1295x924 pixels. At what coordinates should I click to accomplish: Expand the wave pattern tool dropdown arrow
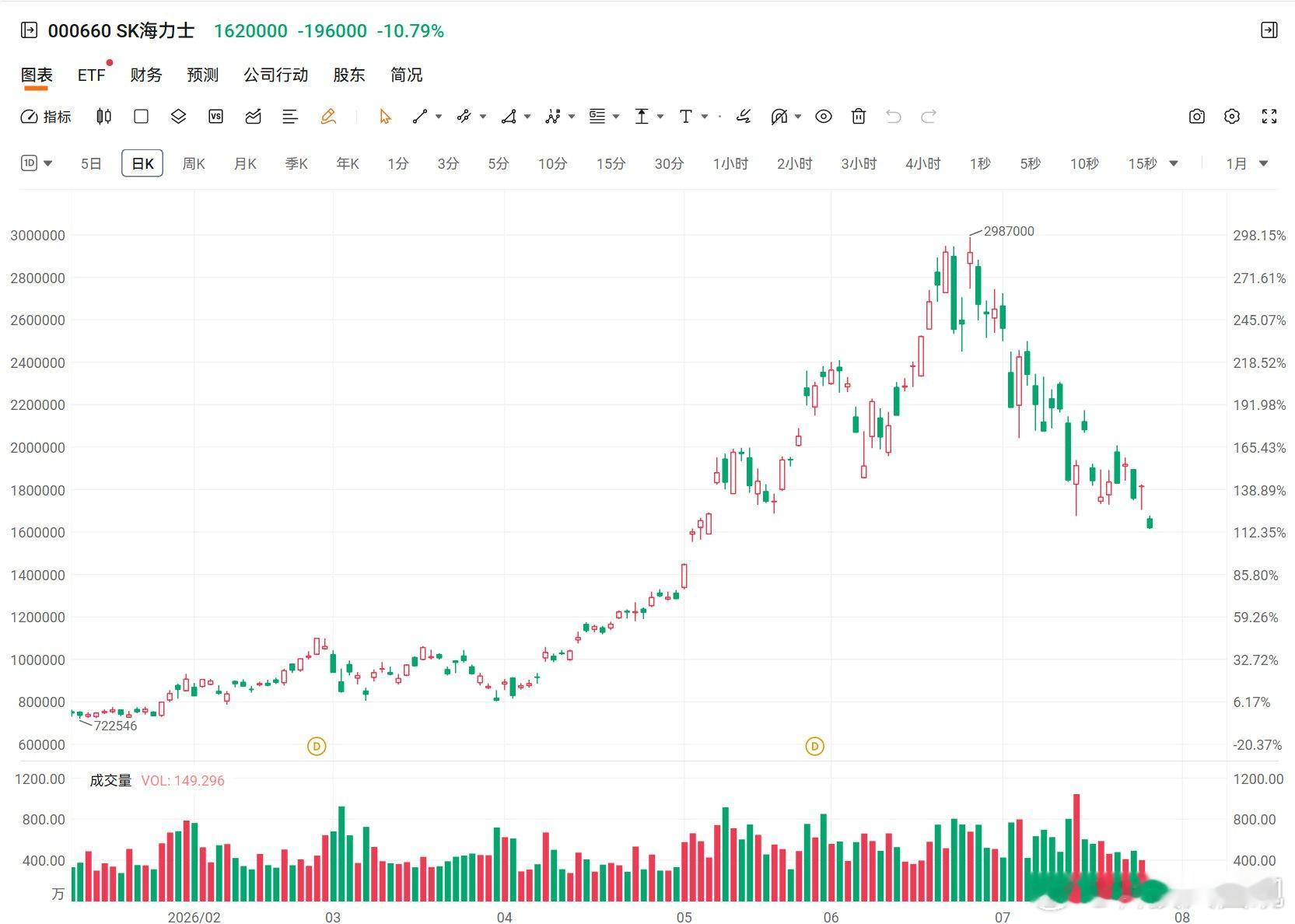point(572,117)
